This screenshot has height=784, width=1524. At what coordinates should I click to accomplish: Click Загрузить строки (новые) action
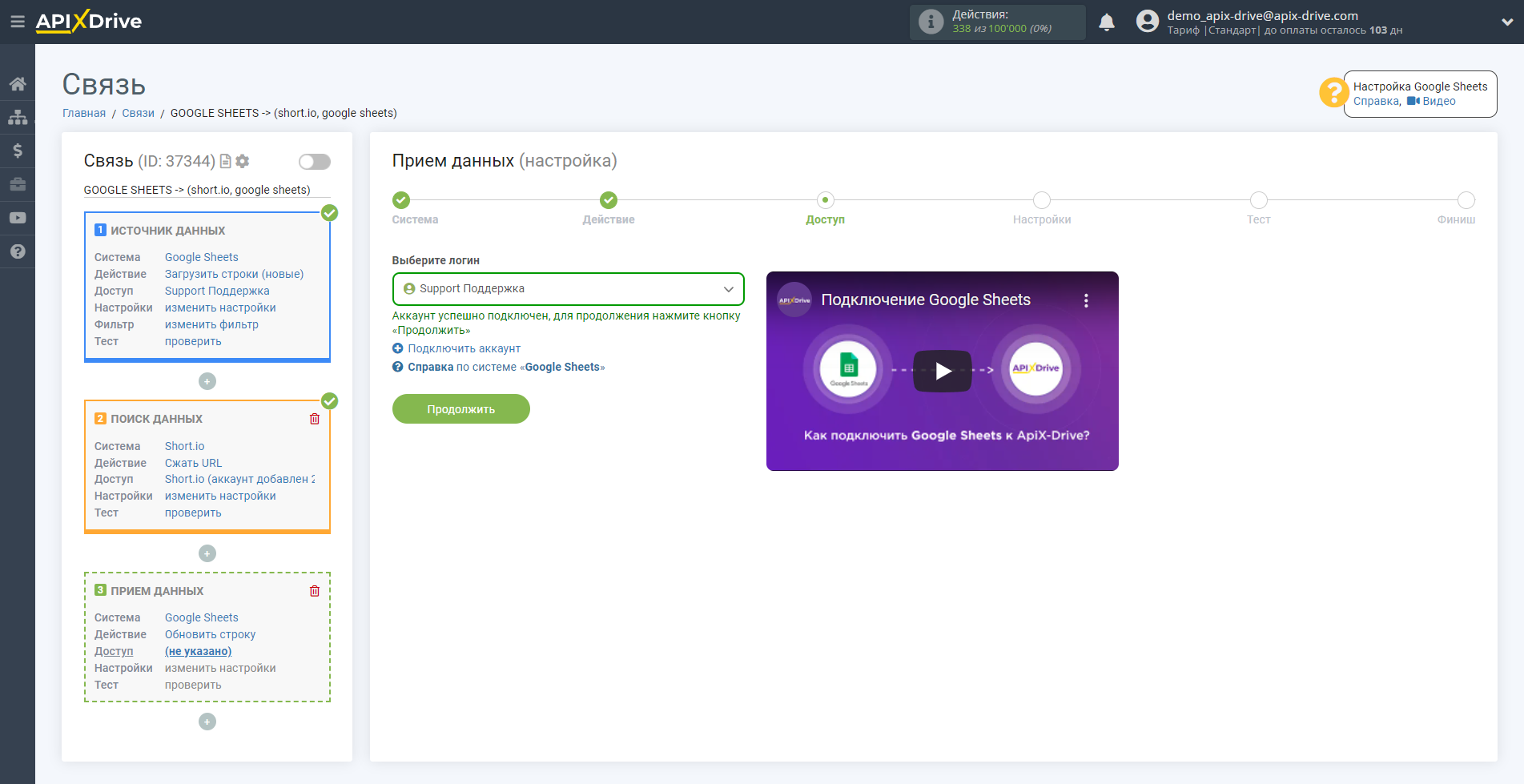234,274
